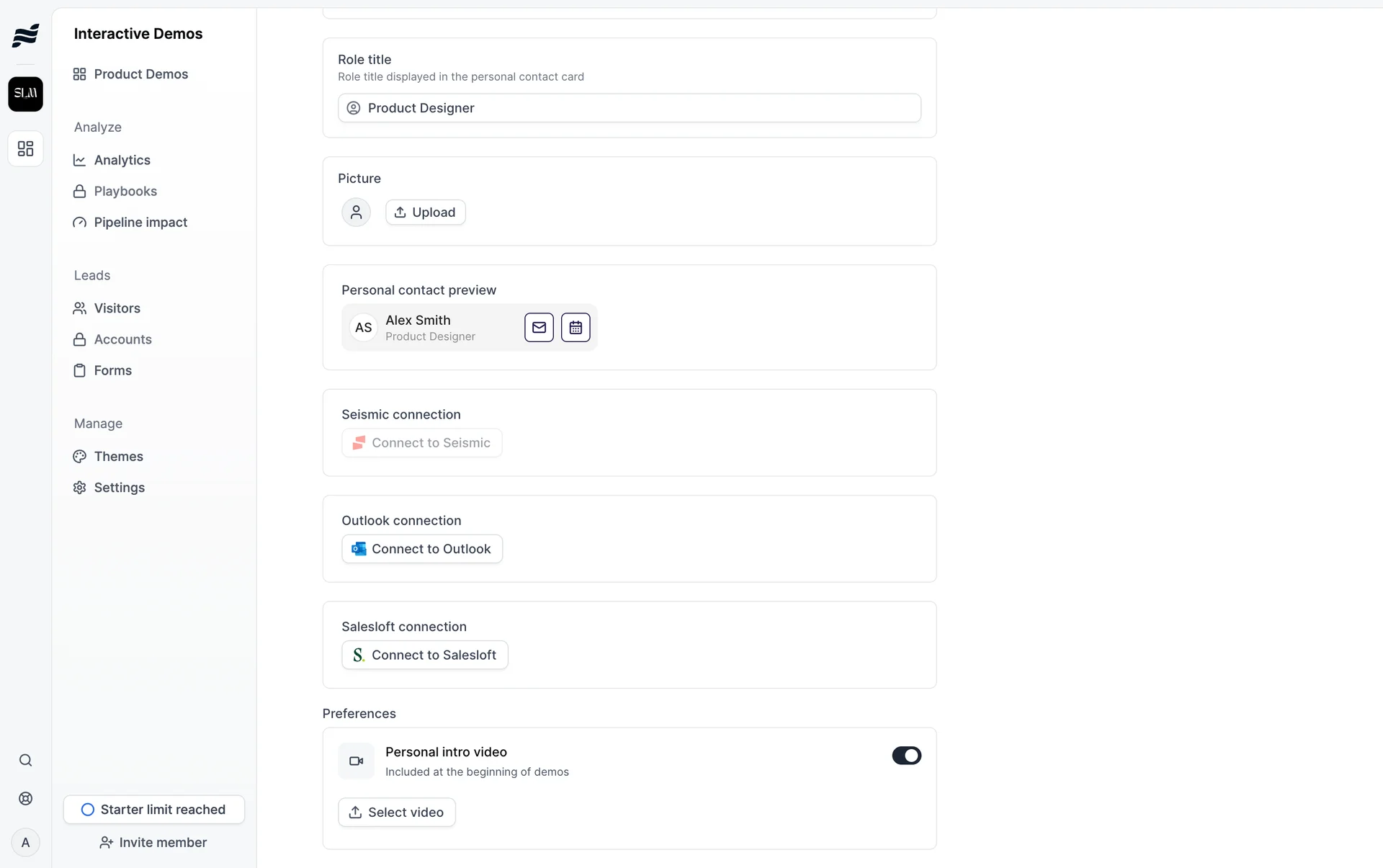Click Invite member link
The width and height of the screenshot is (1383, 868).
click(153, 842)
